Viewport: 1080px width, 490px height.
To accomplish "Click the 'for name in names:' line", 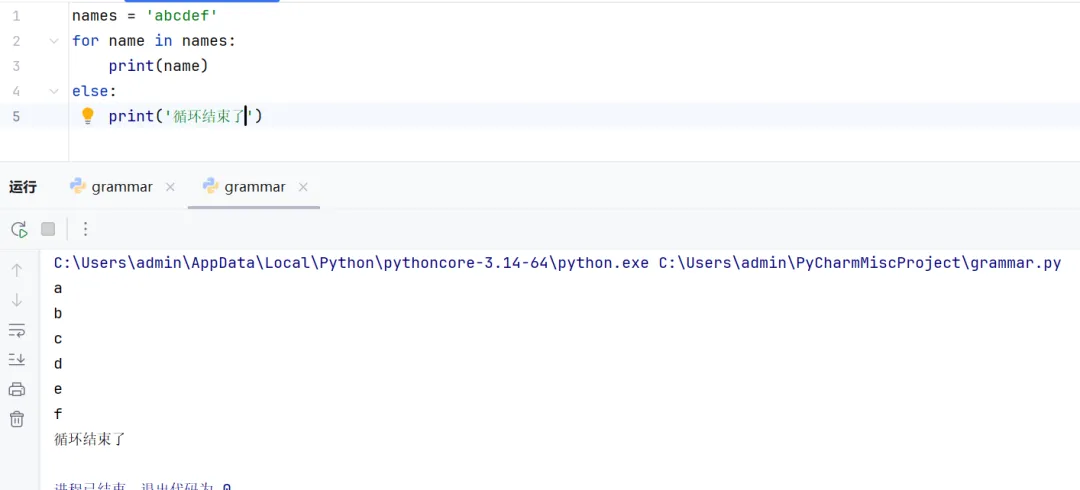I will click(x=154, y=41).
